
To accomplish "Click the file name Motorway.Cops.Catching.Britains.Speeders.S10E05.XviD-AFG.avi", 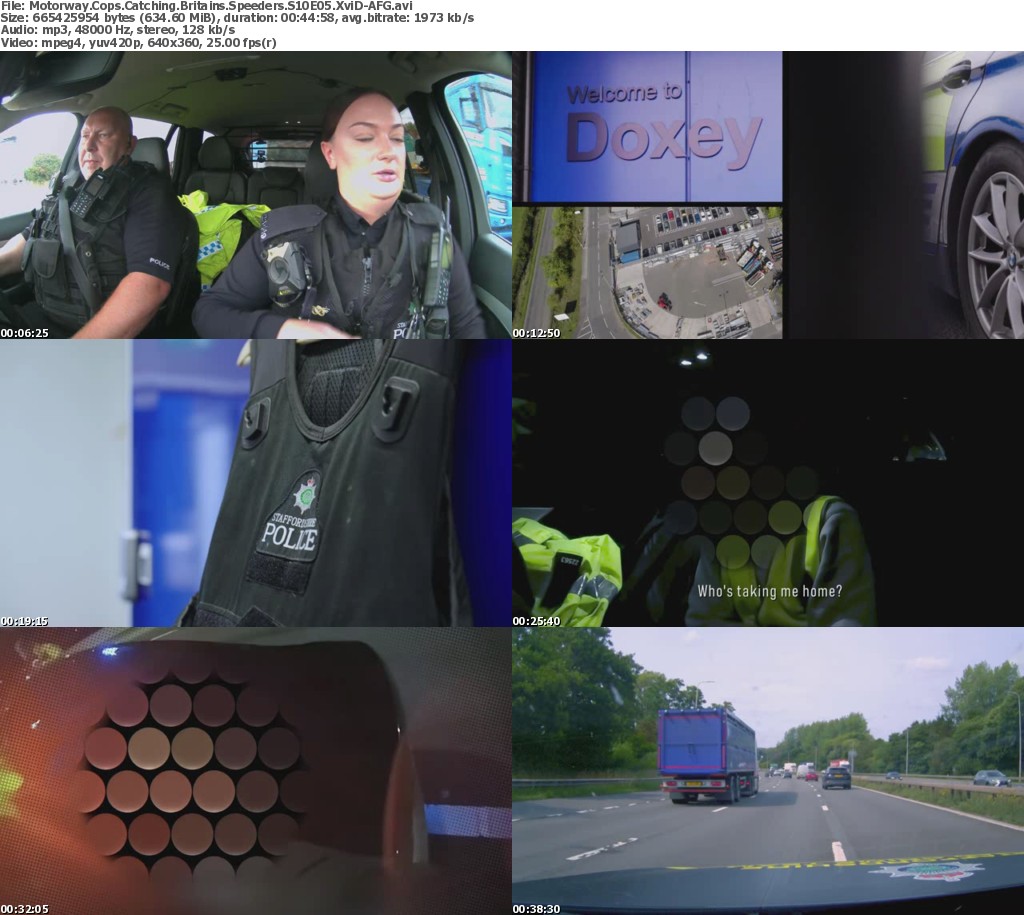I will point(221,6).
